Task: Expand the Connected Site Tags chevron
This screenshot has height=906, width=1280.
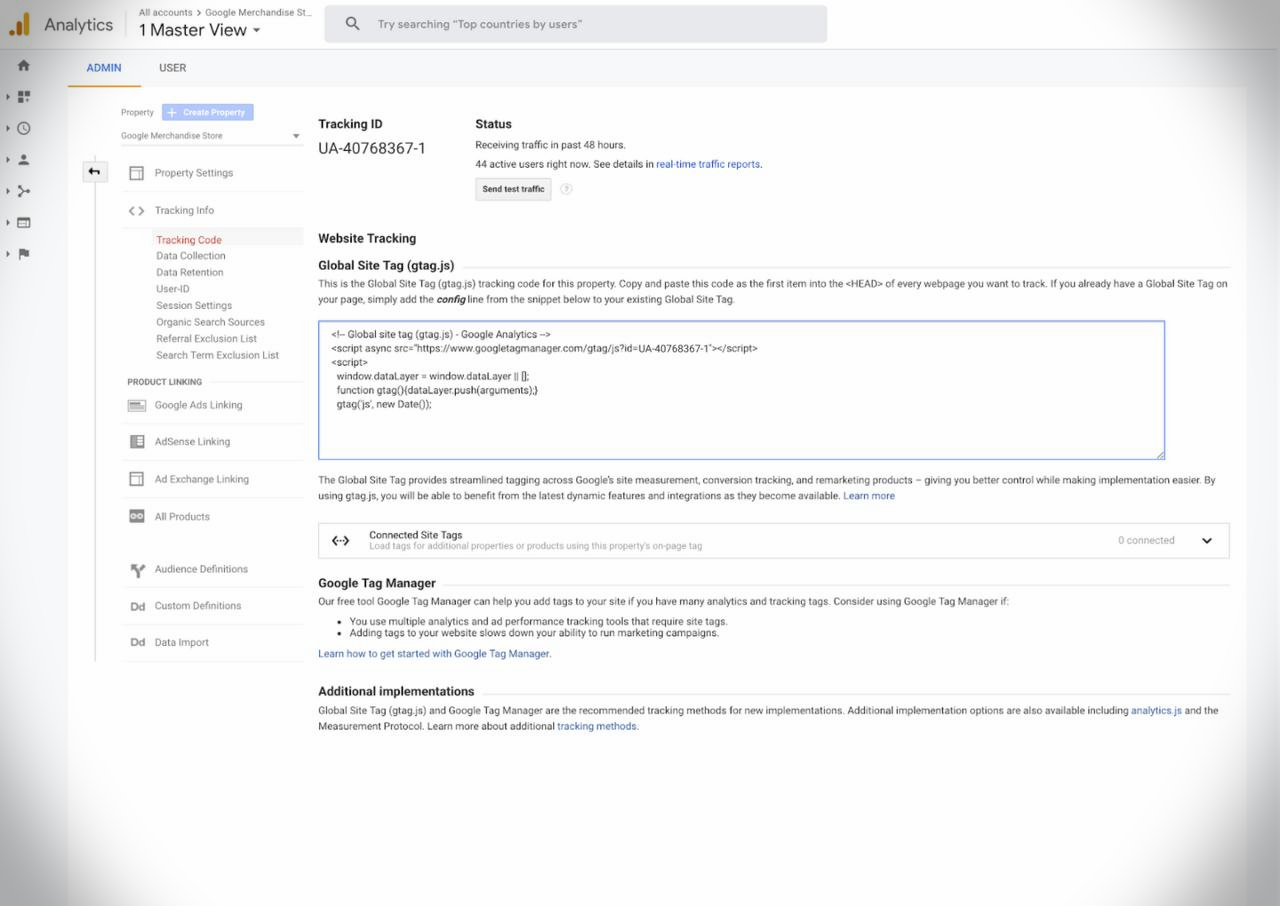Action: [1207, 541]
